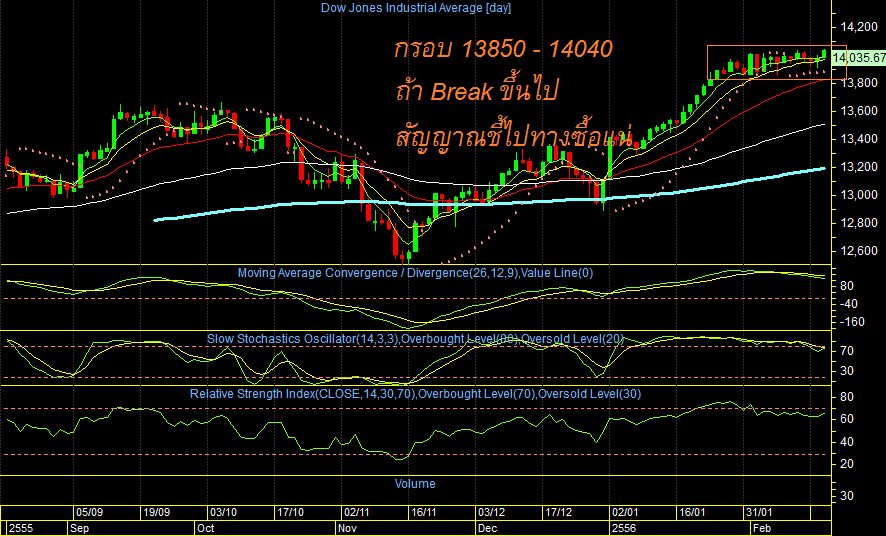Click the -40 value on the MACD axis
This screenshot has width=886, height=536.
point(849,304)
